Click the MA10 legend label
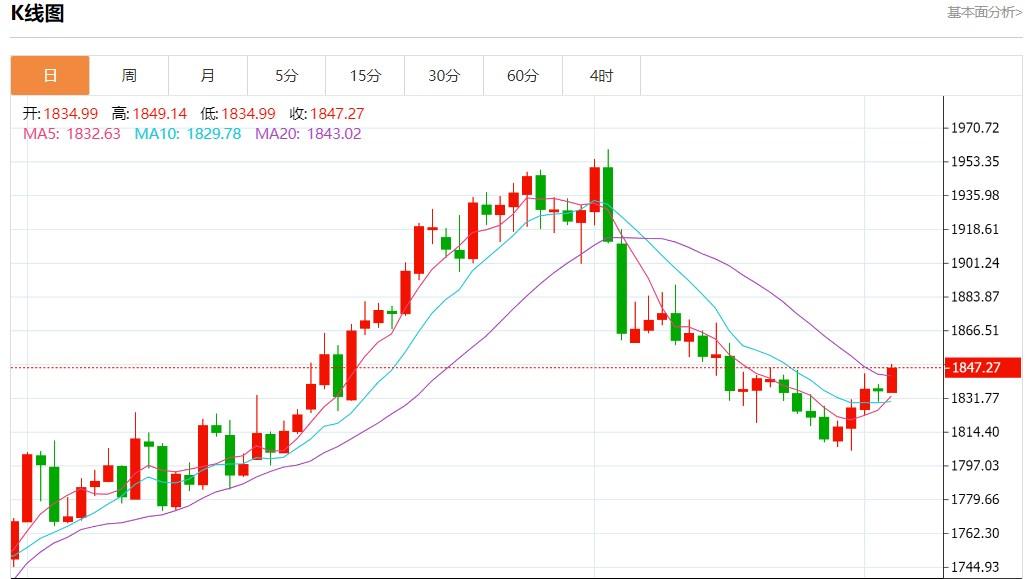1025x579 pixels. point(188,134)
